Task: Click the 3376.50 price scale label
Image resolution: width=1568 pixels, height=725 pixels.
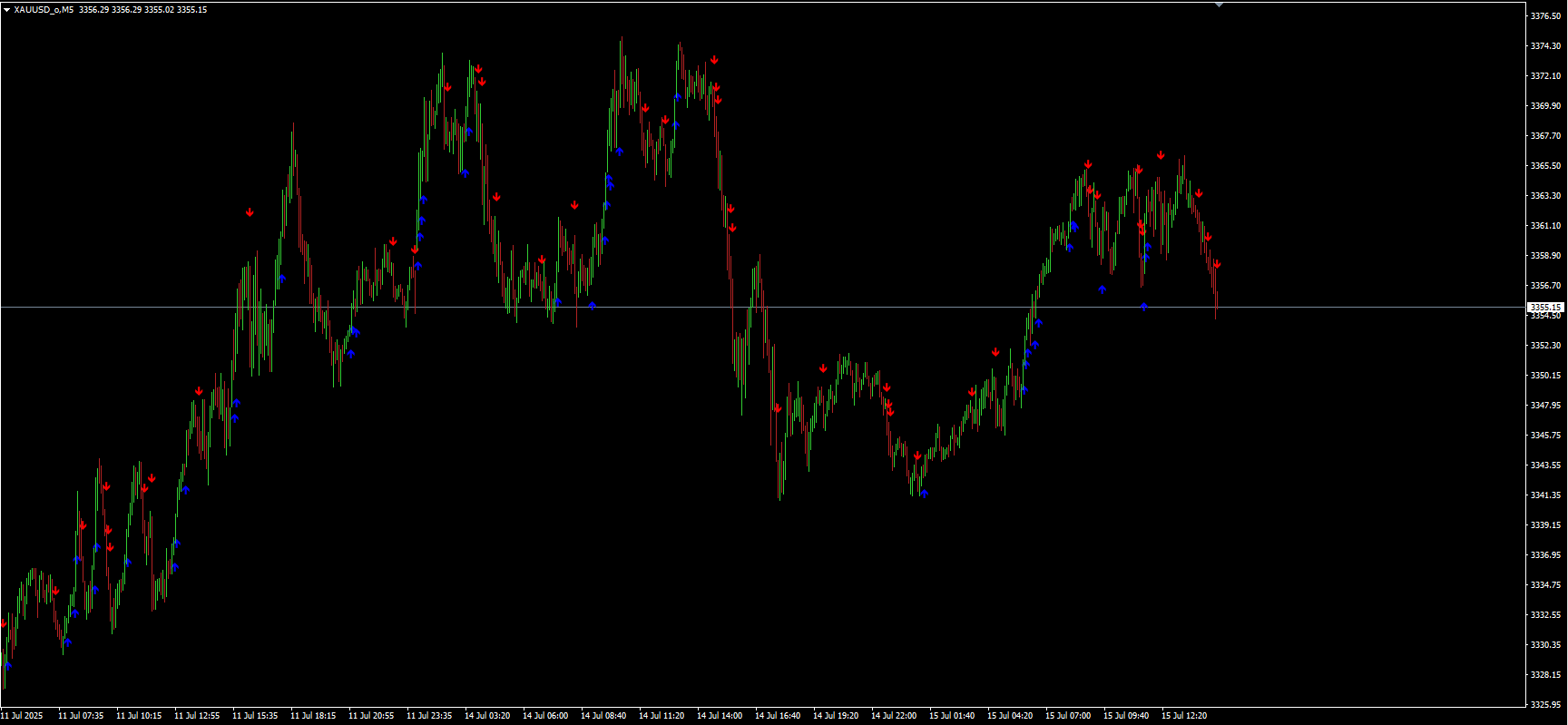Action: pyautogui.click(x=1545, y=16)
